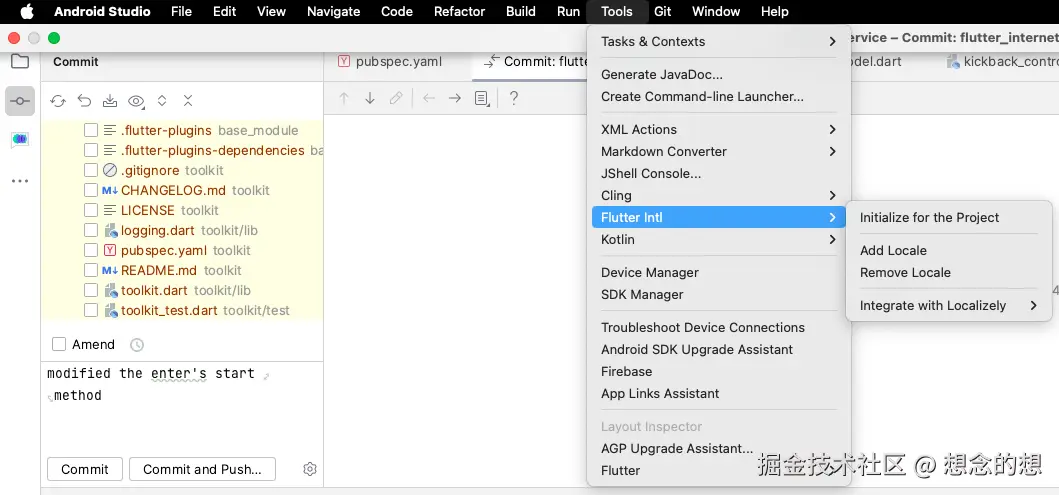
Task: Enable the Amend checkbox
Action: click(59, 344)
